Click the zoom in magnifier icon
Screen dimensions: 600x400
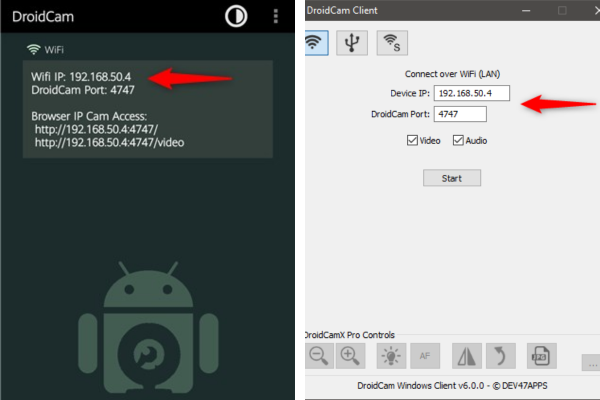[x=350, y=356]
